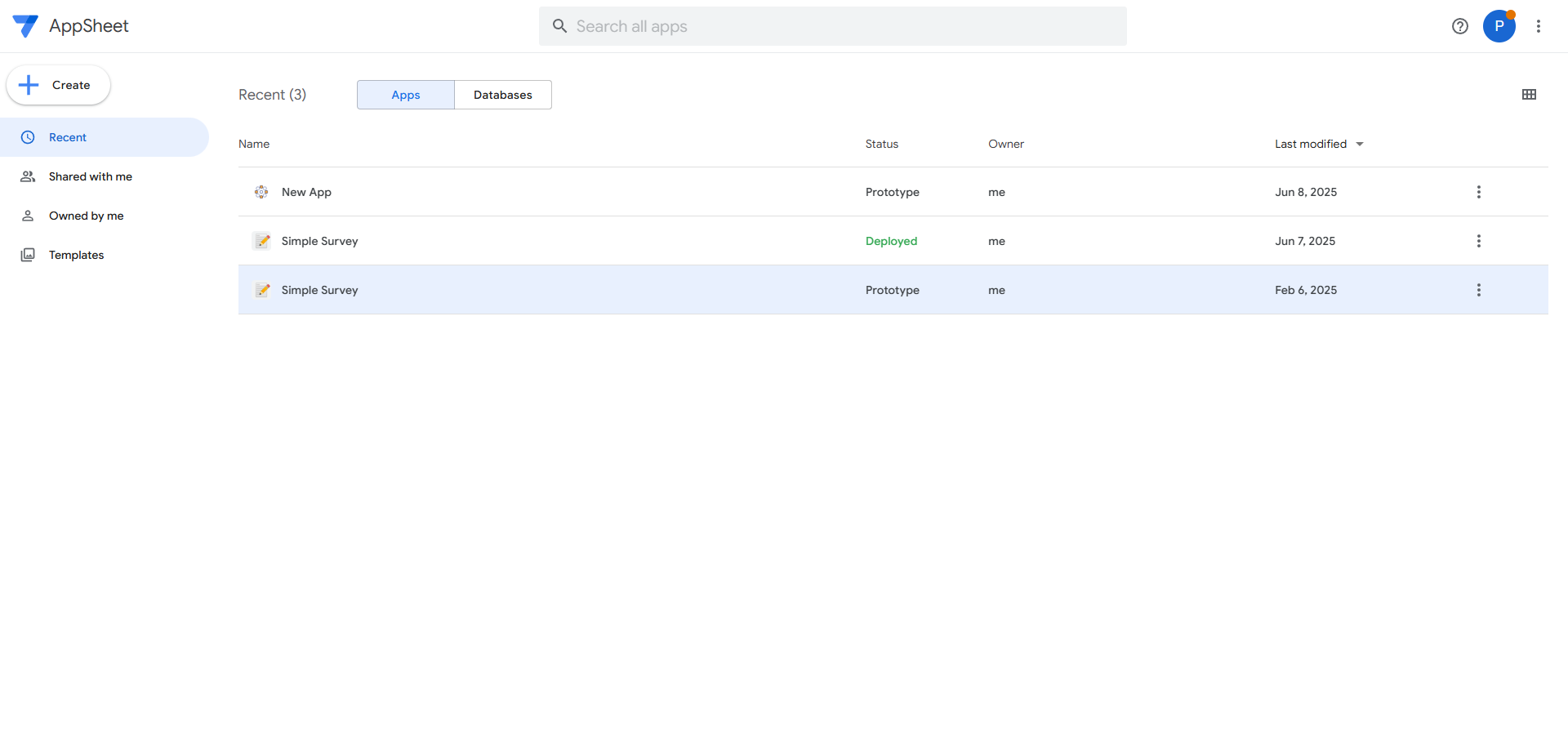The height and width of the screenshot is (744, 1568).
Task: Click the deployed Simple Survey app icon
Action: click(262, 241)
